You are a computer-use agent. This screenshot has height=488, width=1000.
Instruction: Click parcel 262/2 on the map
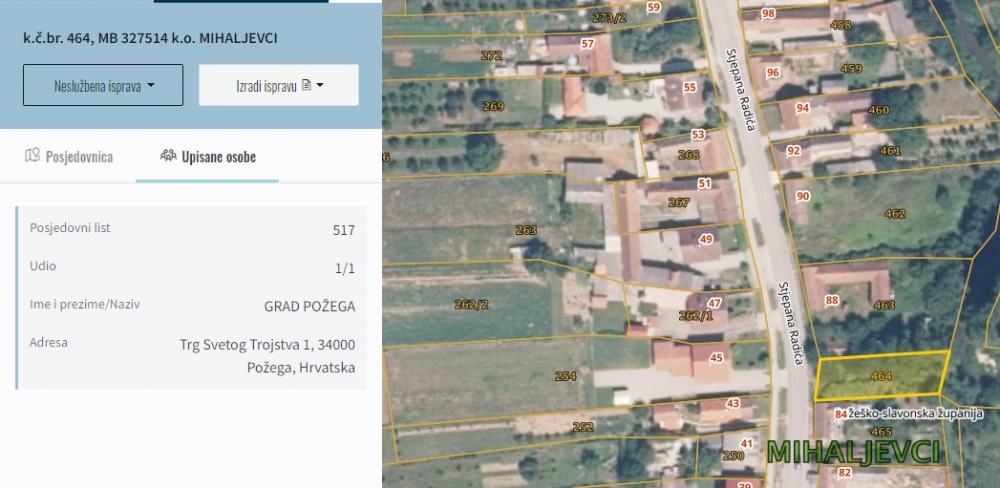coord(471,304)
